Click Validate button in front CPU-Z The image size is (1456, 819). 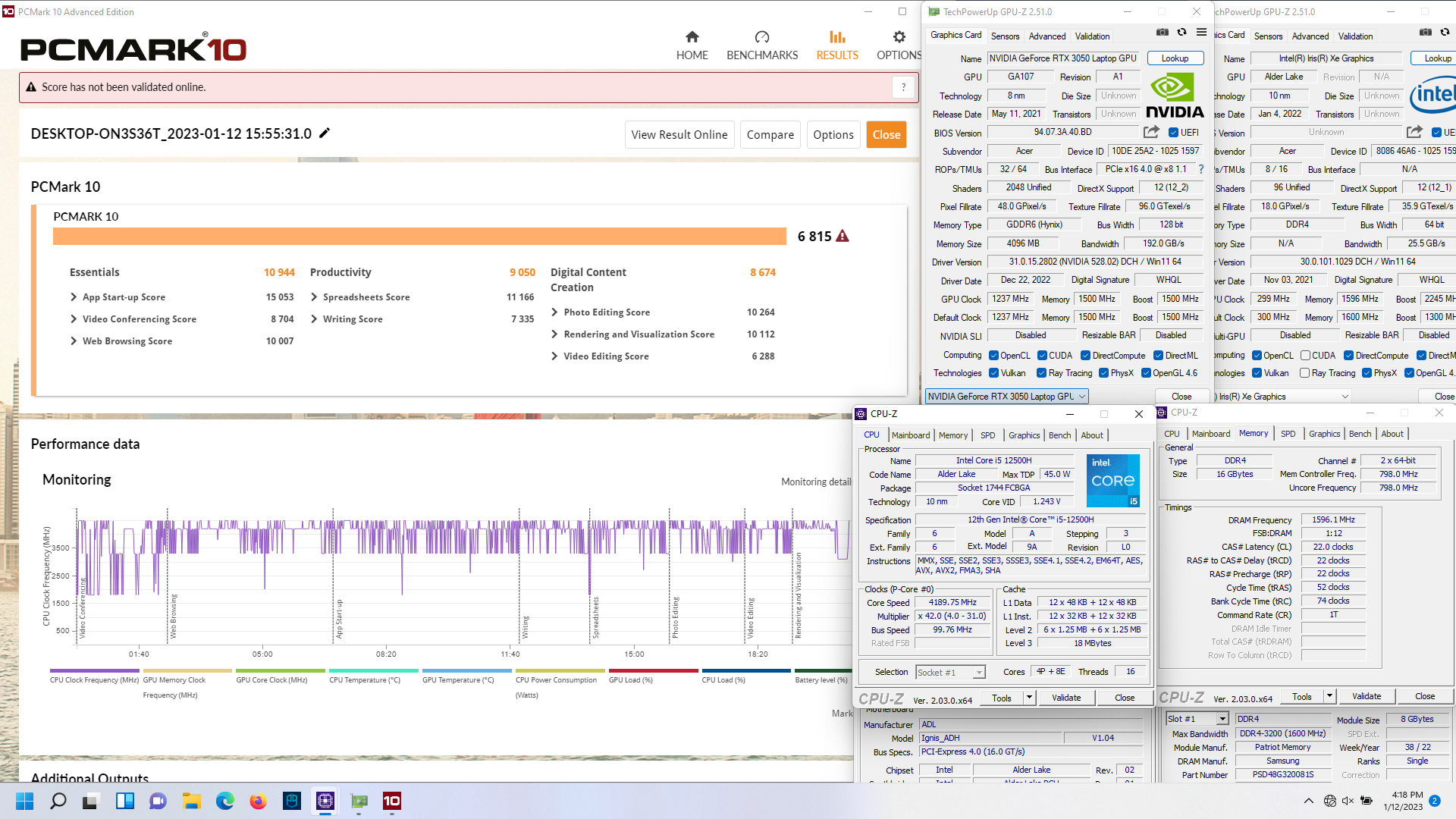(1066, 698)
